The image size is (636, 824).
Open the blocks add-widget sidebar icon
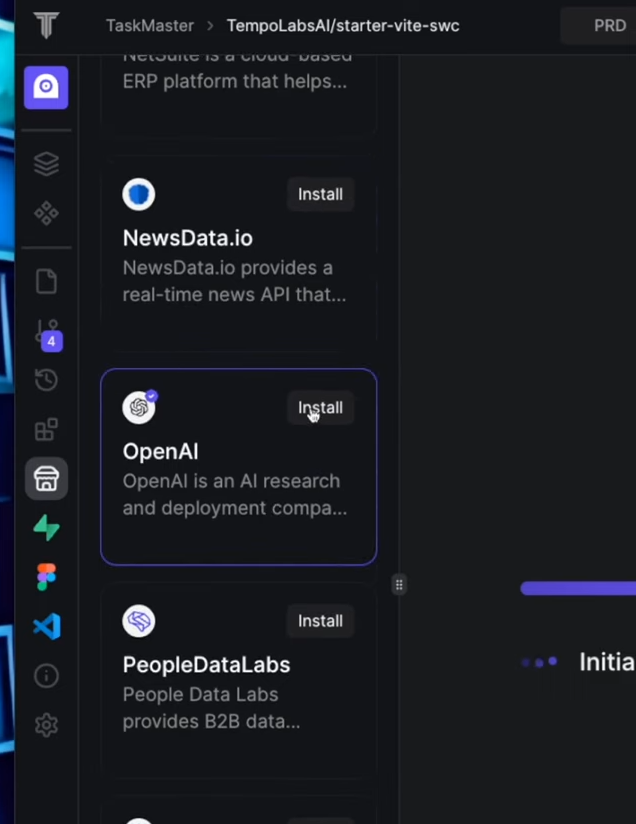click(x=46, y=429)
